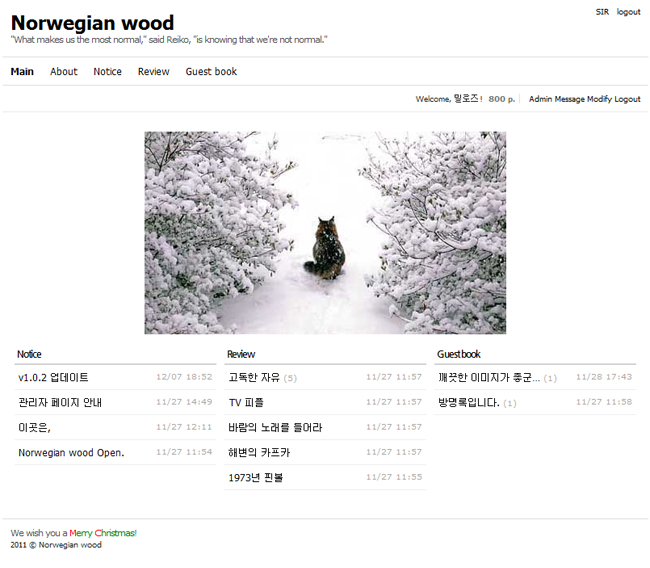Open the Guest book menu item
The height and width of the screenshot is (568, 650).
pos(211,72)
